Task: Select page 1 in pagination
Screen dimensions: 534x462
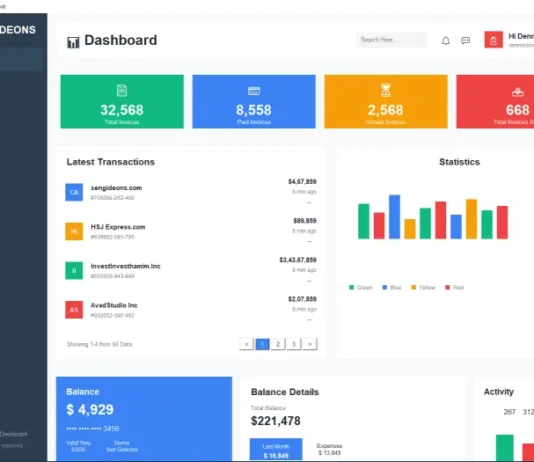Action: 262,344
